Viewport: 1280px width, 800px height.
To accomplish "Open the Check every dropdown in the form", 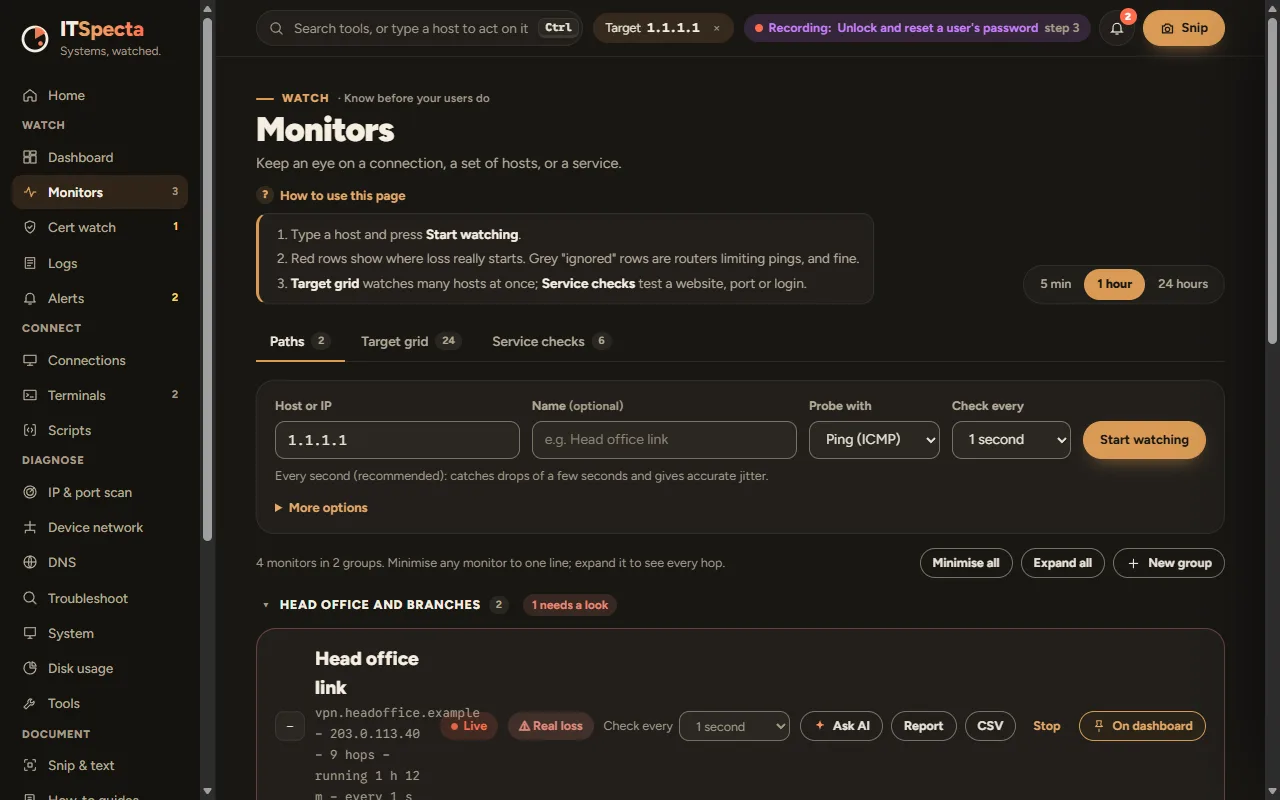I will pyautogui.click(x=1011, y=440).
